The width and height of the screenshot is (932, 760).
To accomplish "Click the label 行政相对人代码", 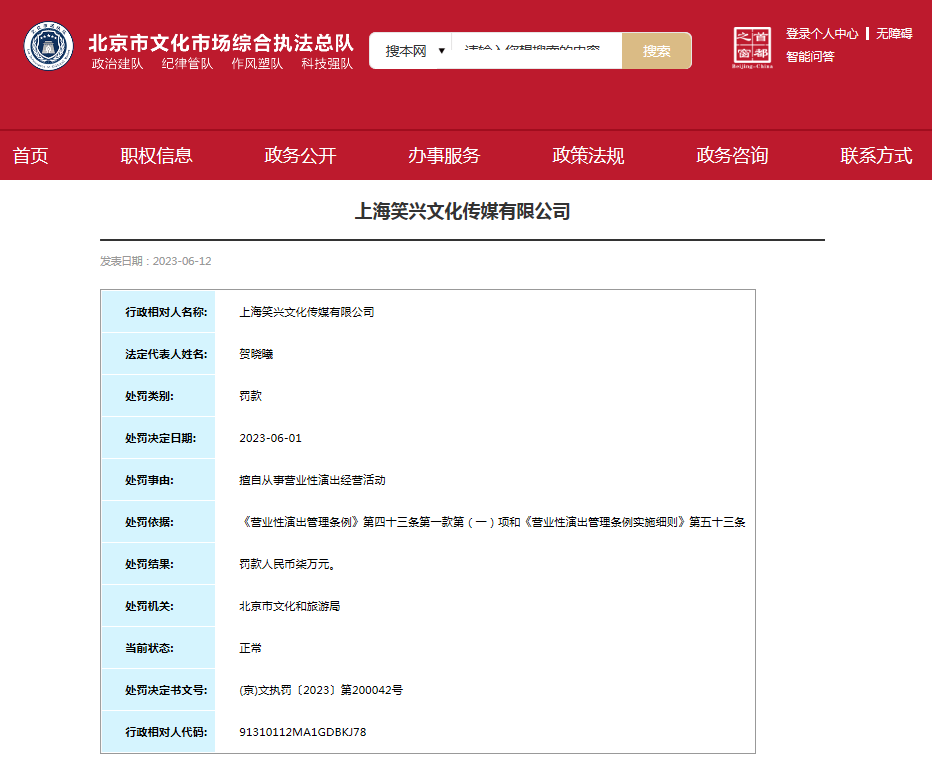I will coord(166,732).
